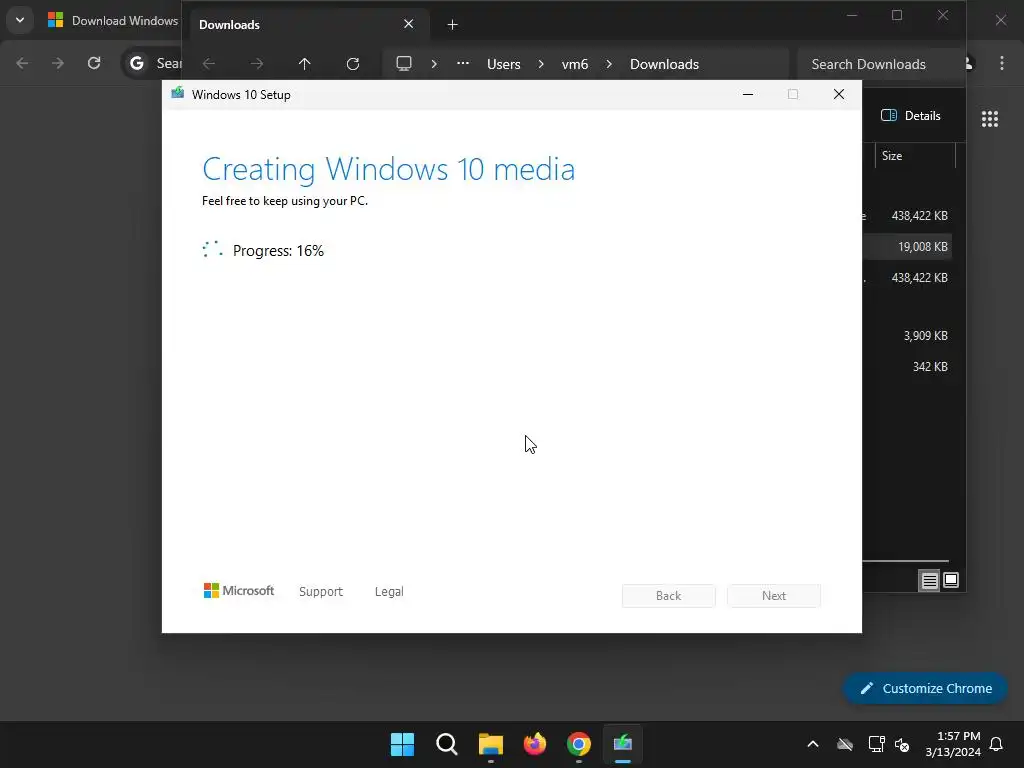
Task: Select Users in the File Explorer breadcrumb
Action: [x=504, y=64]
